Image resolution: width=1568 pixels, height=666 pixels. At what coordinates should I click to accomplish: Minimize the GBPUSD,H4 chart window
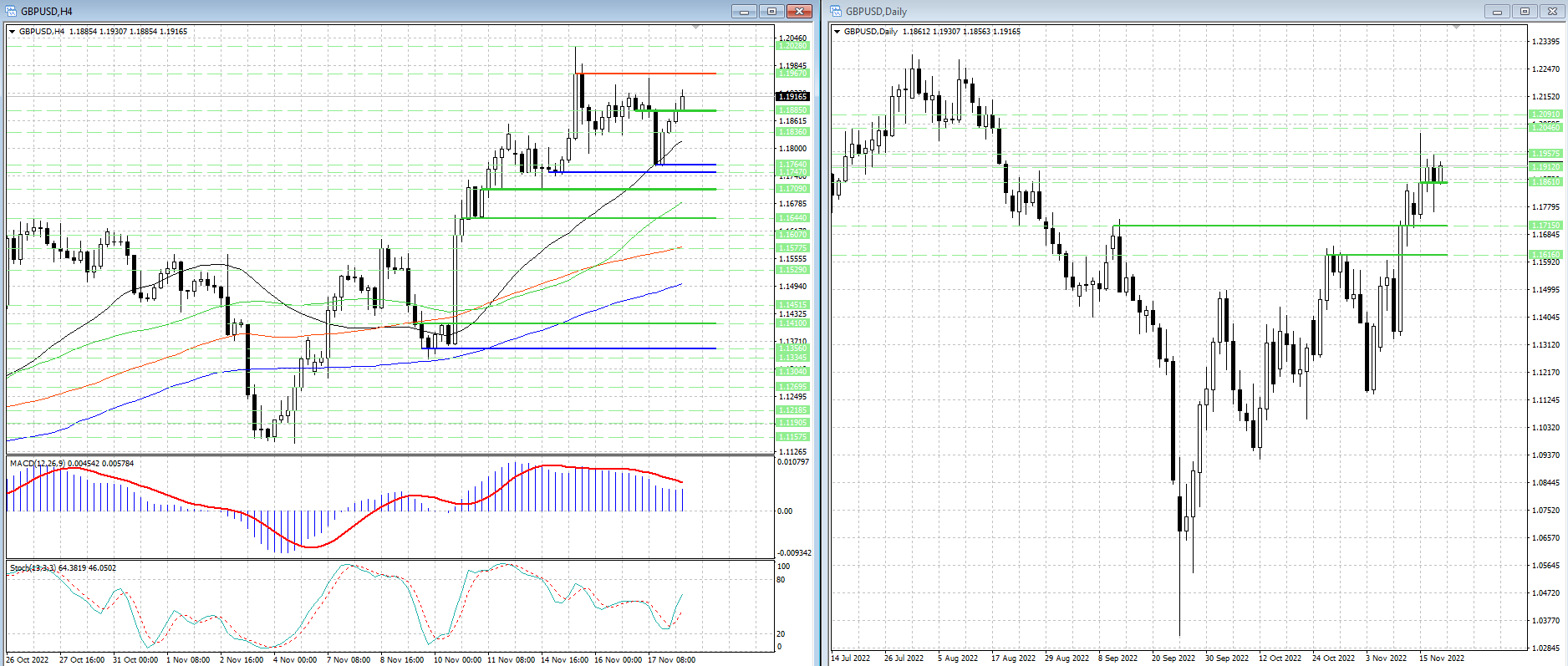pyautogui.click(x=743, y=11)
